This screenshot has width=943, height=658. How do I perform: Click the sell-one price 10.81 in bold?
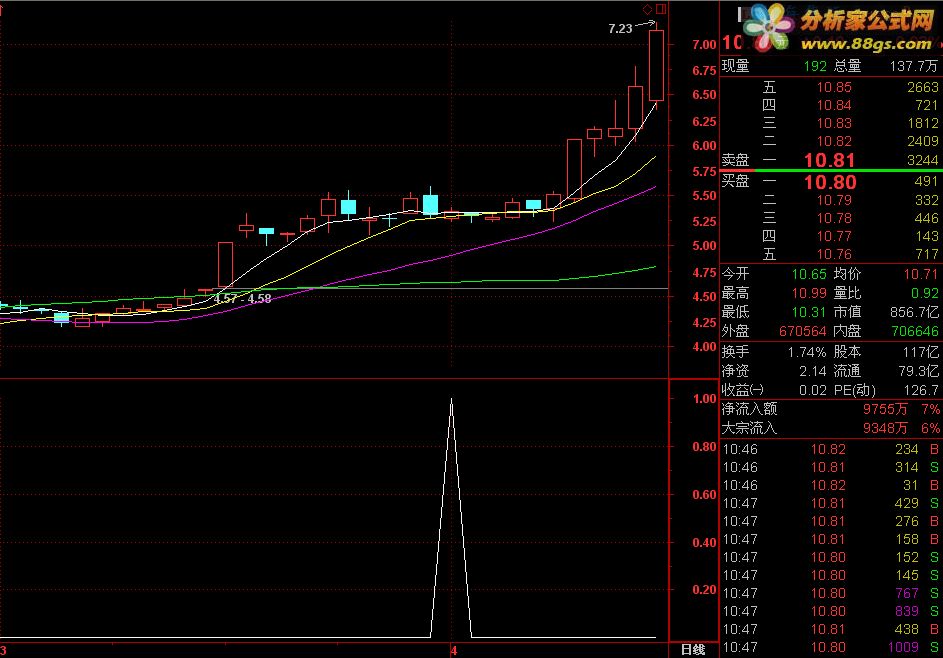829,160
